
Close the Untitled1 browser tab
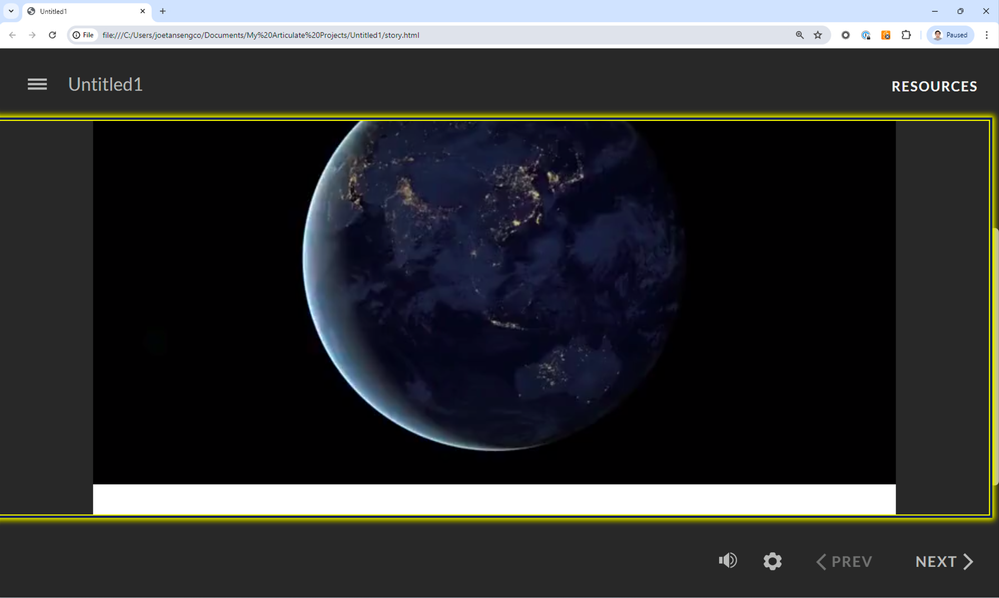click(142, 11)
